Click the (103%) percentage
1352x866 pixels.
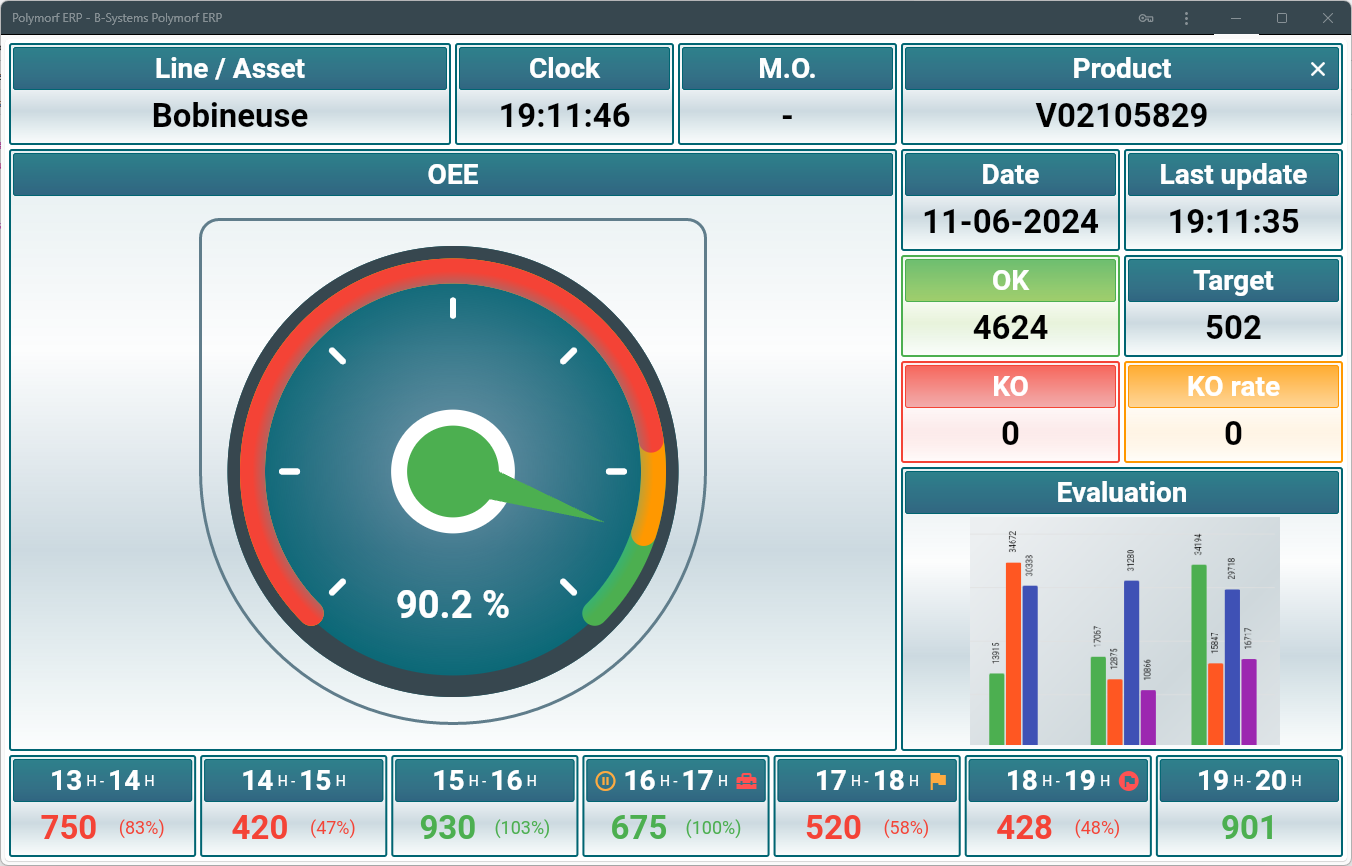click(523, 828)
